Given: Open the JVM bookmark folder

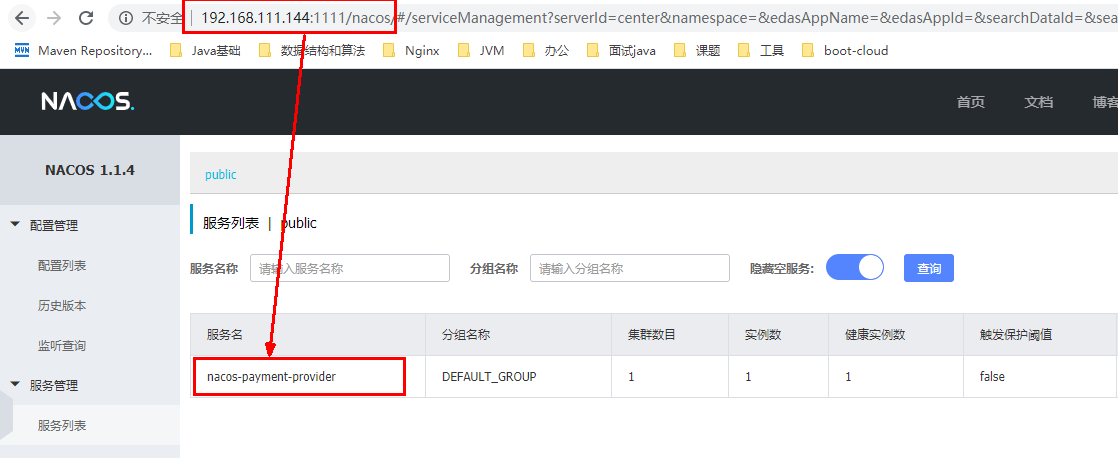Looking at the screenshot, I should pos(481,51).
